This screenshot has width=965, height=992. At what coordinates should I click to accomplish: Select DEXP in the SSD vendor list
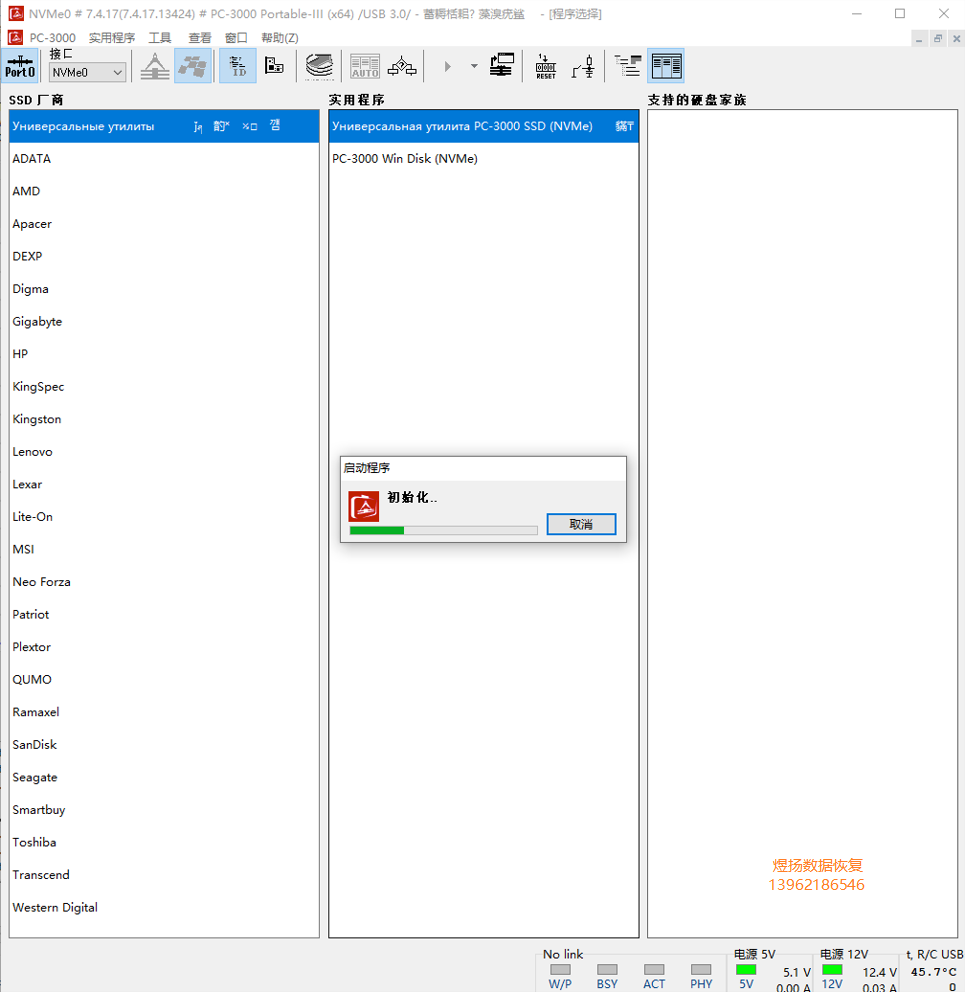[165, 256]
